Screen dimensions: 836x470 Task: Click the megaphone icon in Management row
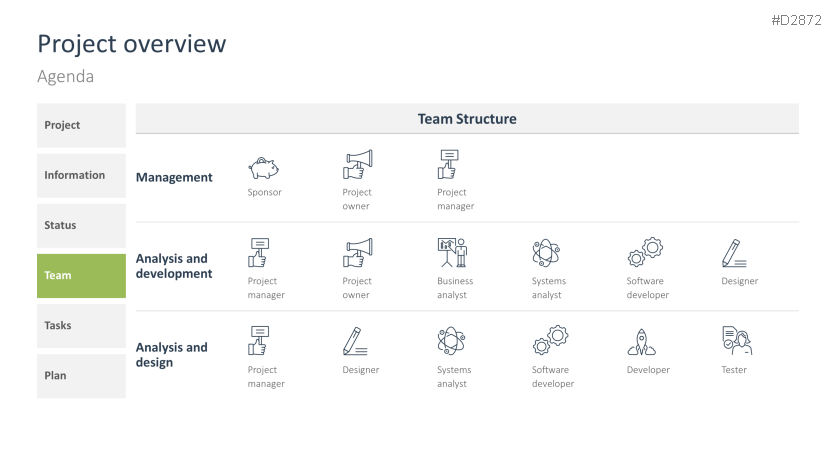pyautogui.click(x=357, y=164)
